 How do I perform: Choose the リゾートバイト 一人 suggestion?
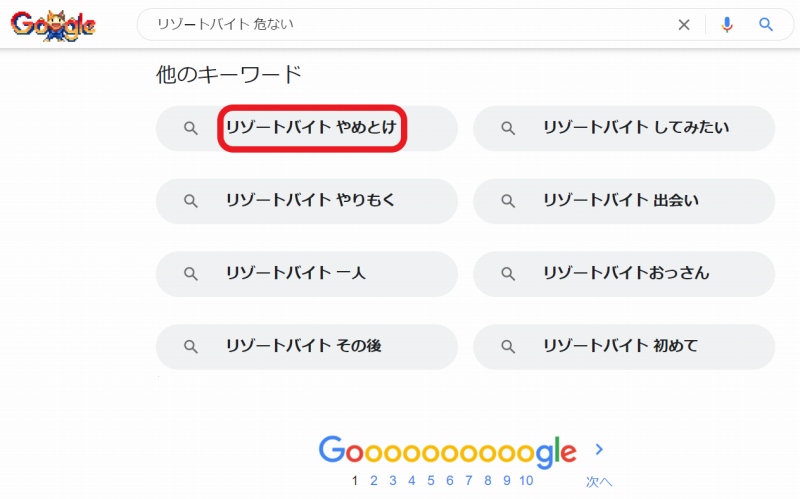307,274
